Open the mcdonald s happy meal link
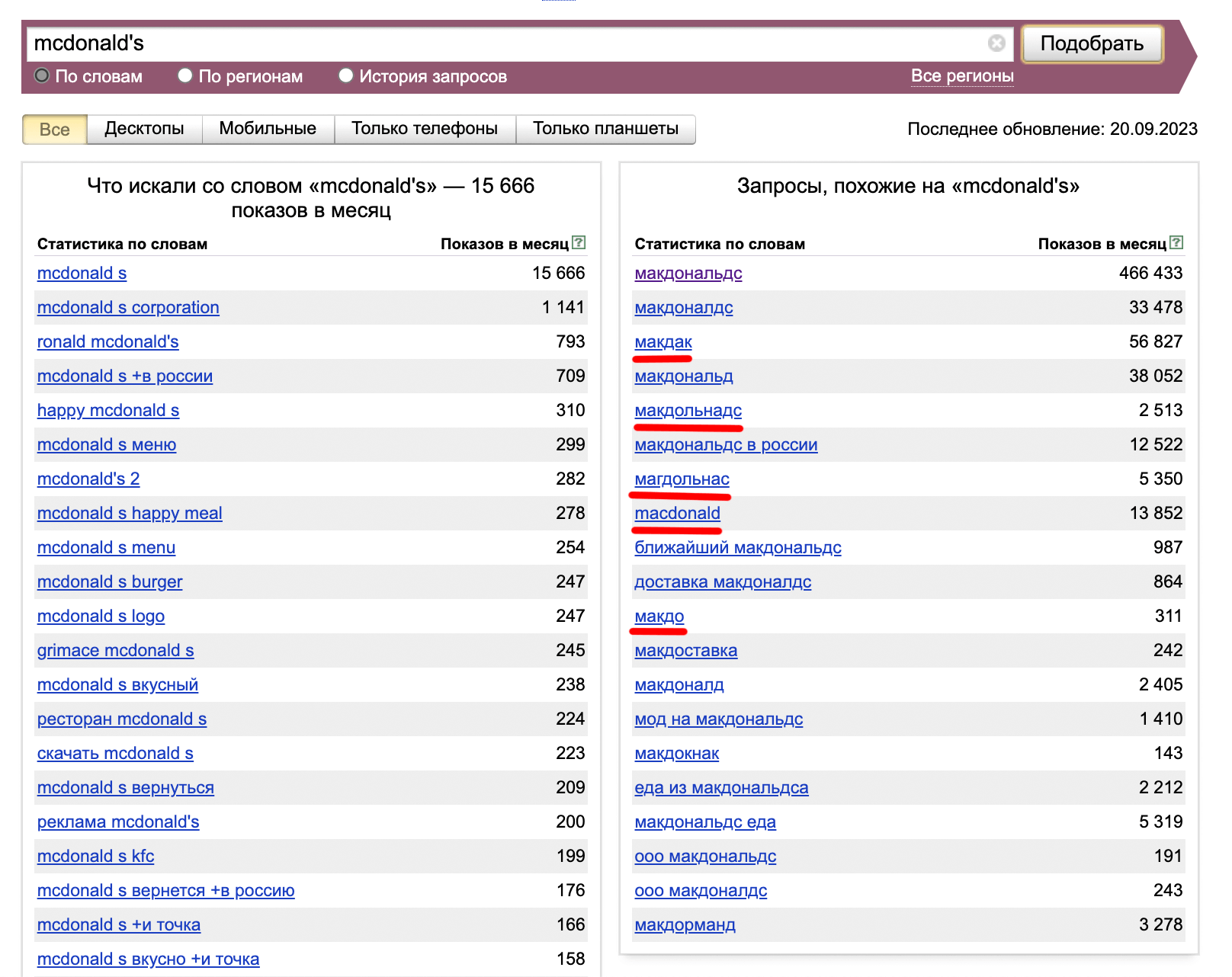Image resolution: width=1232 pixels, height=977 pixels. tap(130, 513)
